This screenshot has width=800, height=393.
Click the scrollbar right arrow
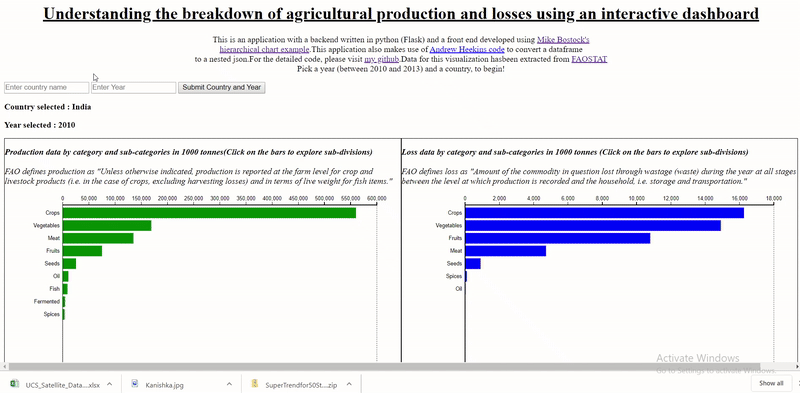click(x=797, y=366)
